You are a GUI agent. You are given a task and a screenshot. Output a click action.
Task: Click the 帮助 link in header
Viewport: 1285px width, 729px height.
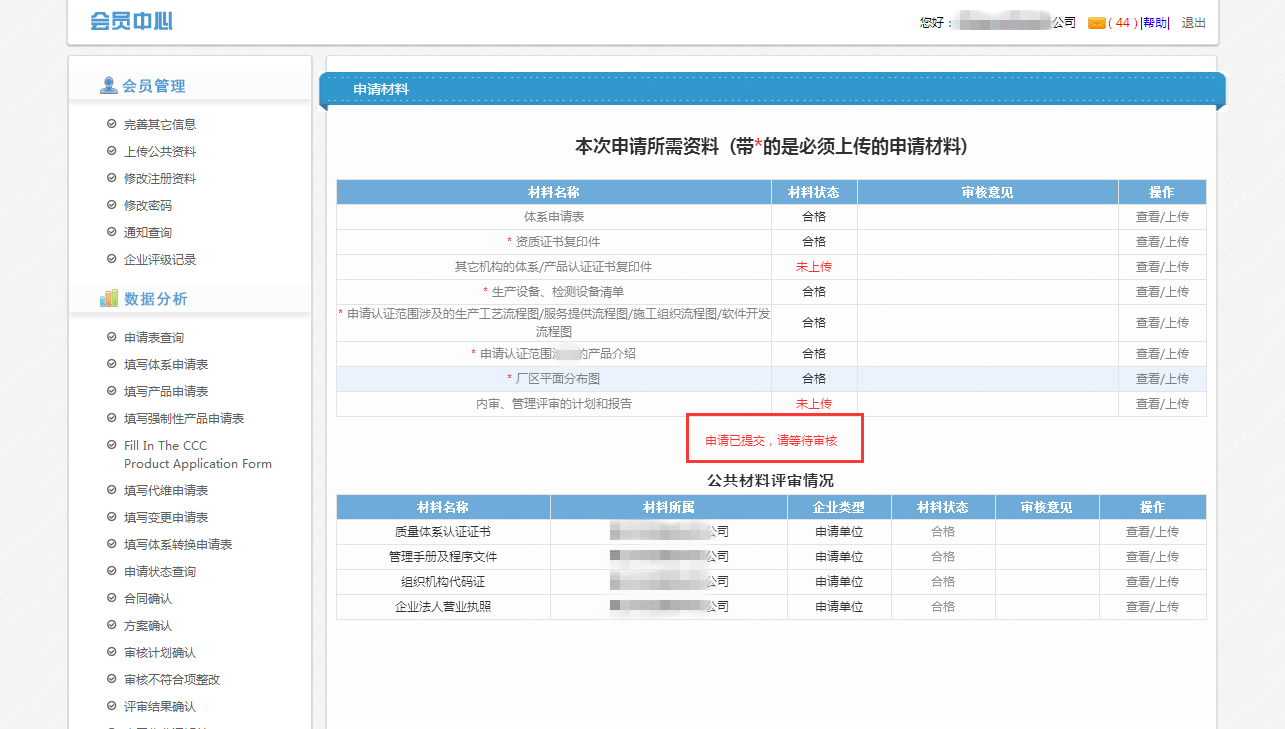(x=1154, y=23)
